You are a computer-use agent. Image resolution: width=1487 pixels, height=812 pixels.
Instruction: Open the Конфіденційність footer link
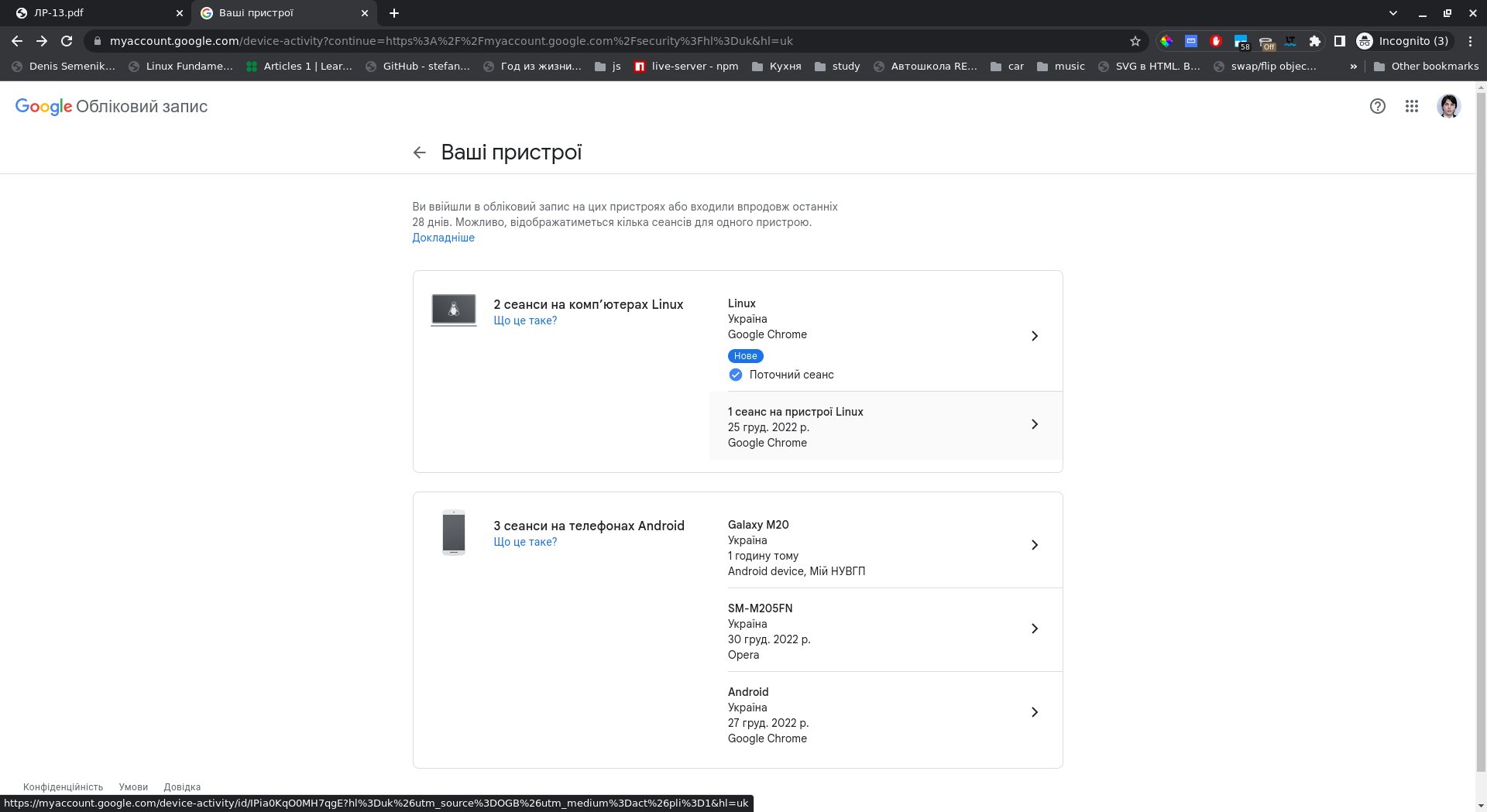click(x=63, y=787)
